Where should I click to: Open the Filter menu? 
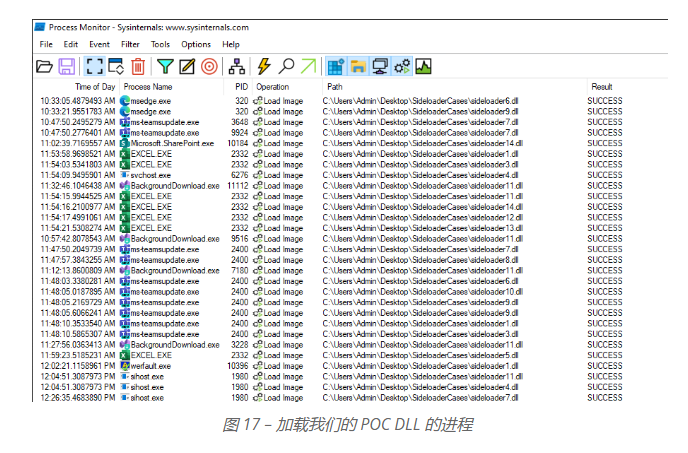(x=130, y=44)
